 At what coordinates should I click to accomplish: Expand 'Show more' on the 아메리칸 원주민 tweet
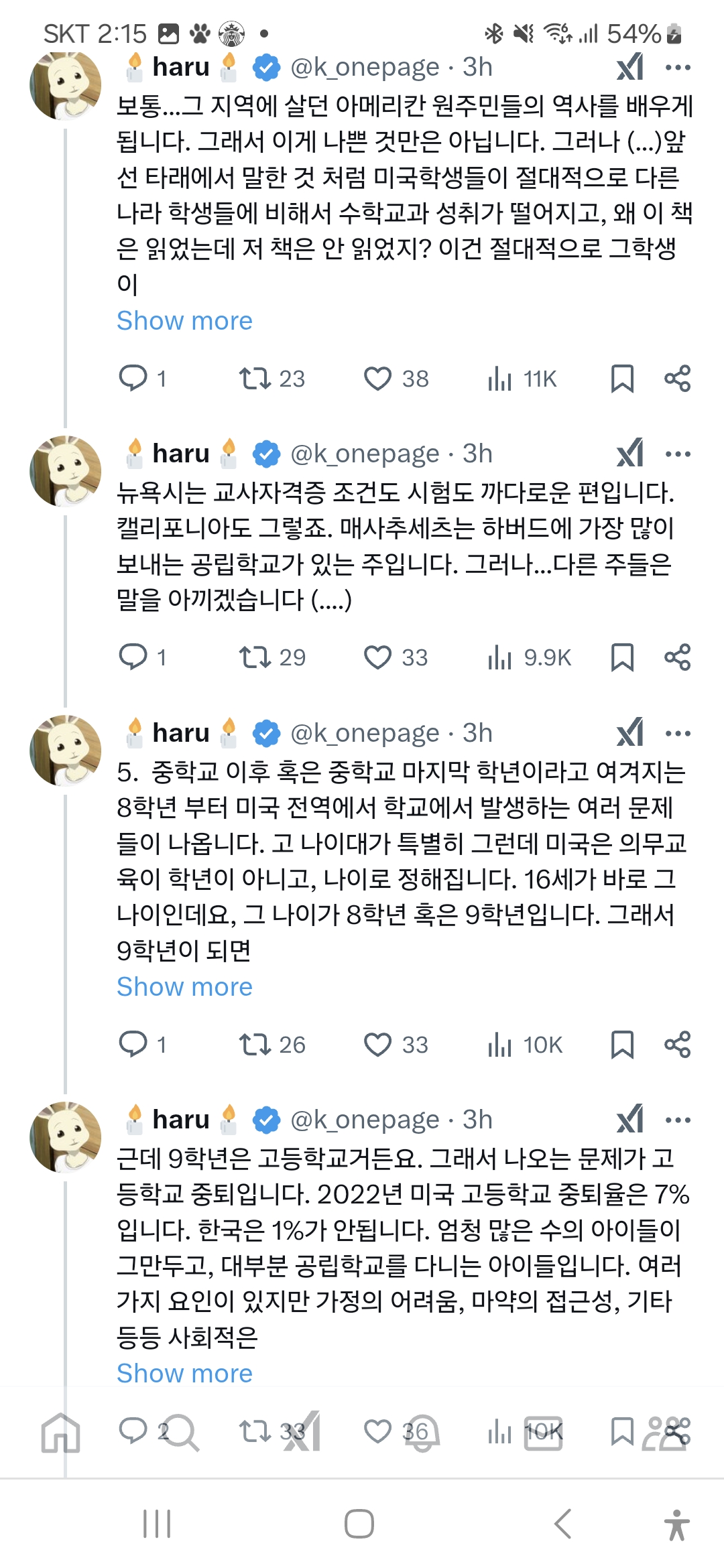click(184, 321)
